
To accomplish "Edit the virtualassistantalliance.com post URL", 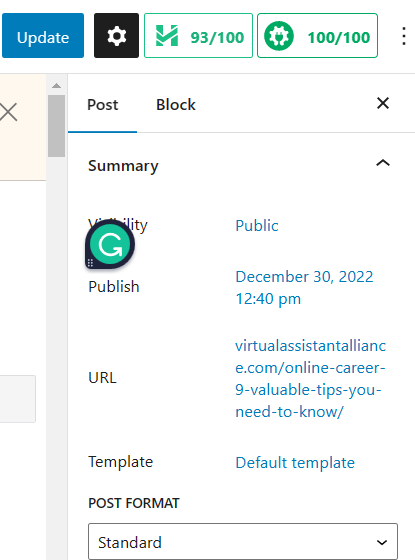I will [310, 379].
